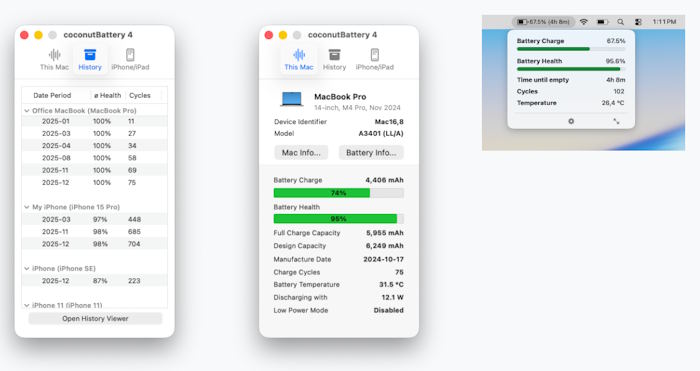The width and height of the screenshot is (700, 371).
Task: Select History tab in the history-table window
Action: tap(90, 59)
